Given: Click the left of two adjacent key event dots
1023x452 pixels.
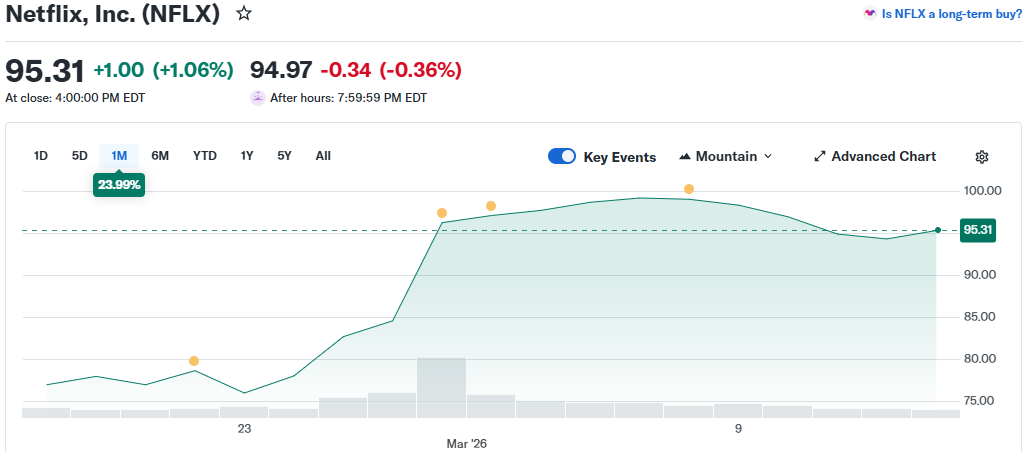Looking at the screenshot, I should coord(442,213).
